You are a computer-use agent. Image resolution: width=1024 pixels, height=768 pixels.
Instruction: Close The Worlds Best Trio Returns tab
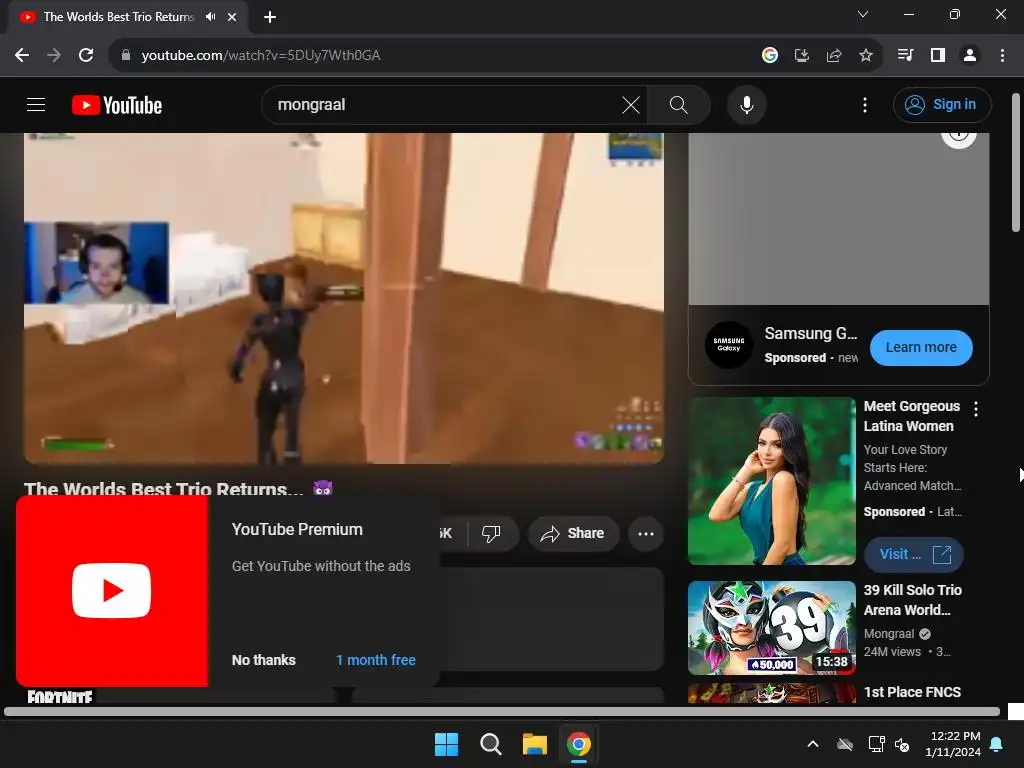(x=232, y=17)
